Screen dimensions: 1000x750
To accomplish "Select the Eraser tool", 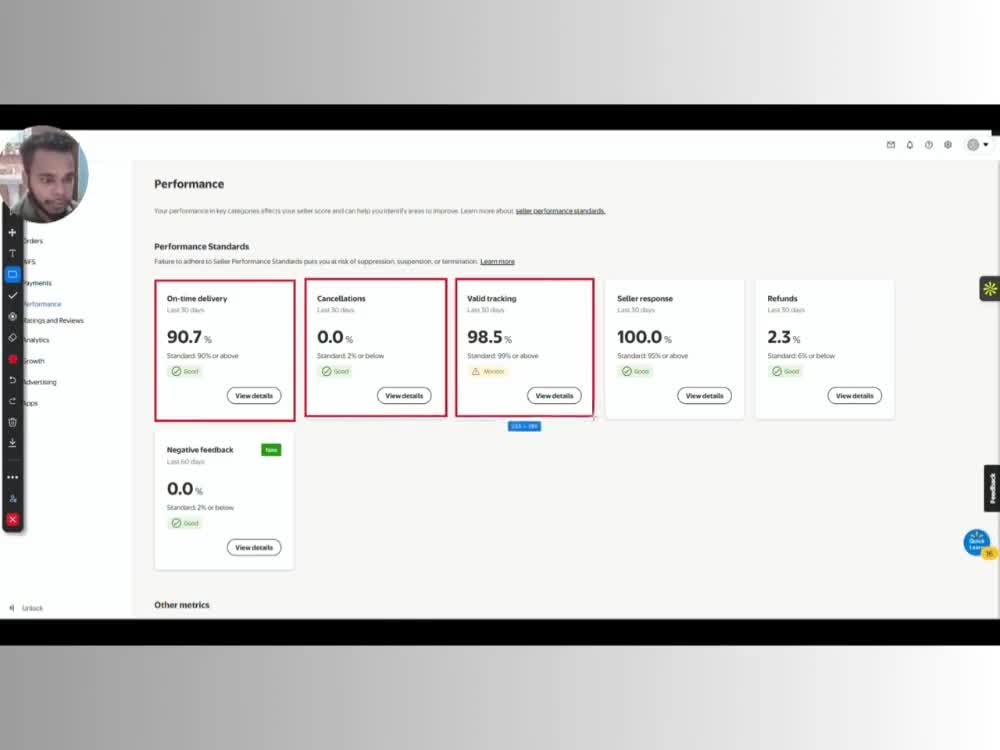I will pyautogui.click(x=12, y=337).
